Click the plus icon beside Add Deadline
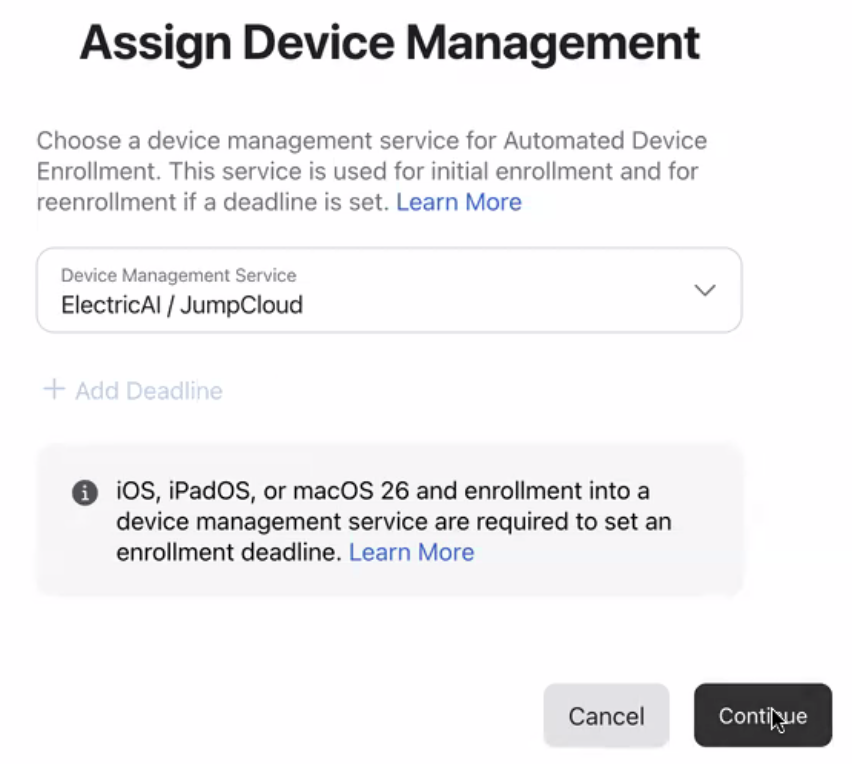The height and width of the screenshot is (764, 852). click(54, 389)
